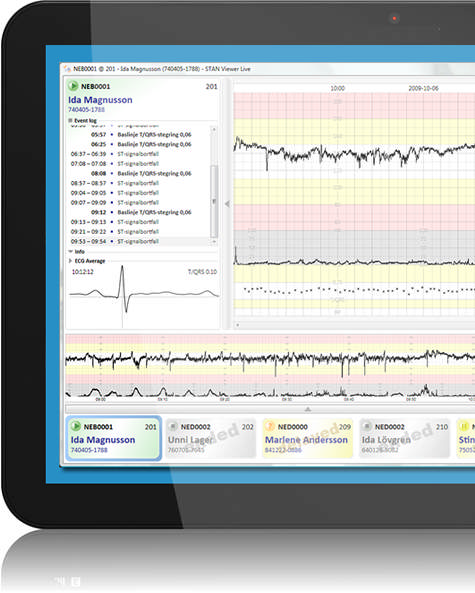Viewport: 475px width, 593px height.
Task: Click the 2009-10-06 date label on chart
Action: coord(424,88)
